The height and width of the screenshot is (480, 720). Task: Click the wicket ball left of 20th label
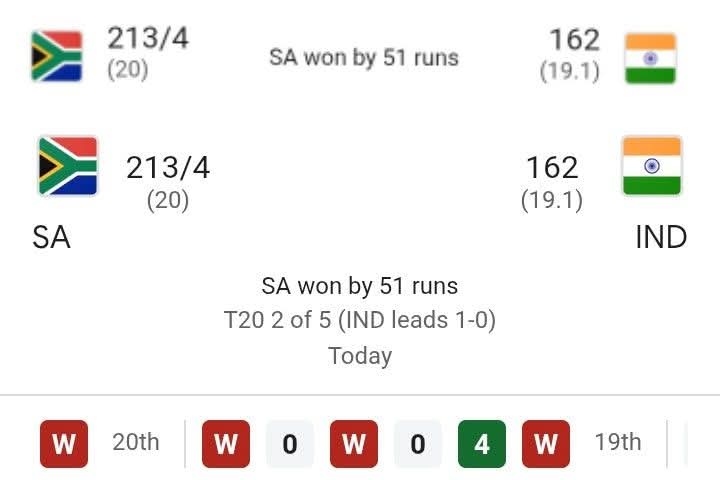coord(63,444)
